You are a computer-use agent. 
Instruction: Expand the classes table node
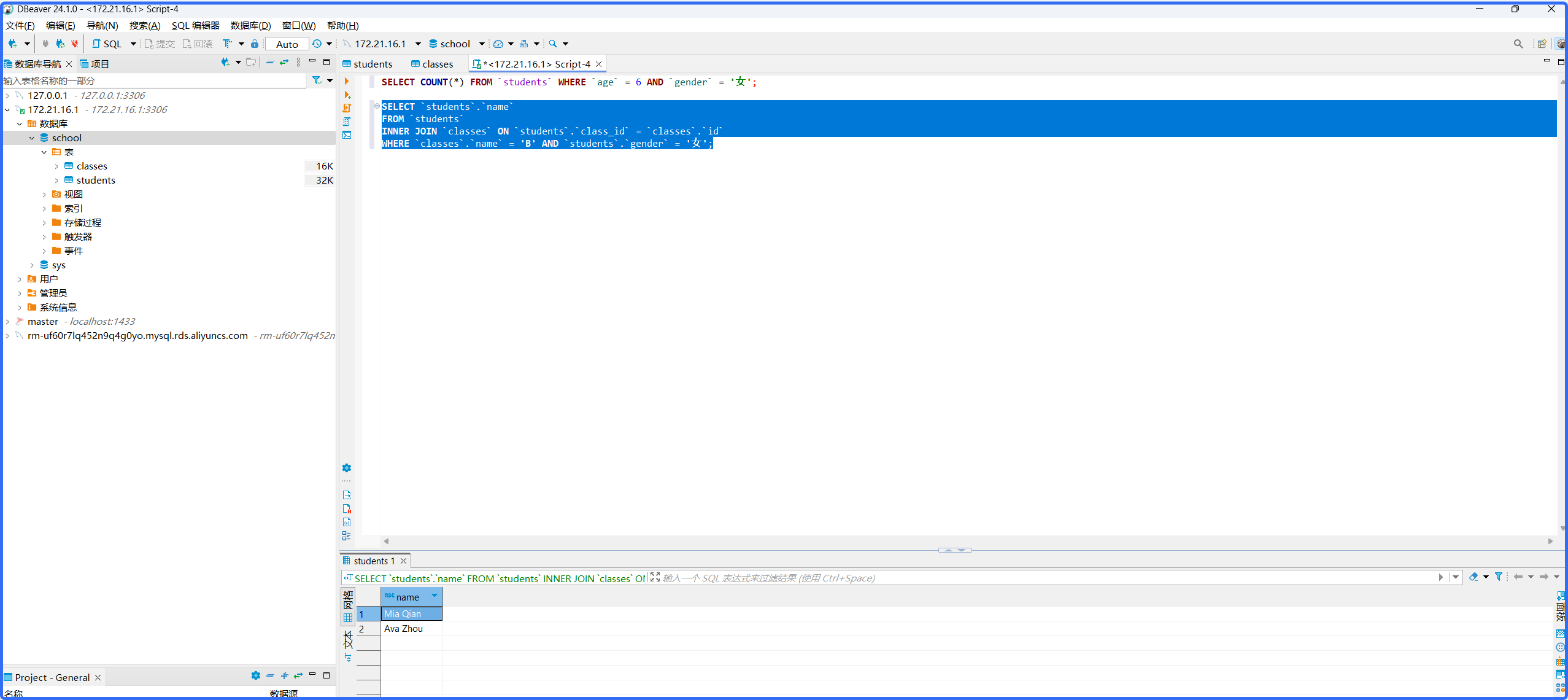pos(56,166)
